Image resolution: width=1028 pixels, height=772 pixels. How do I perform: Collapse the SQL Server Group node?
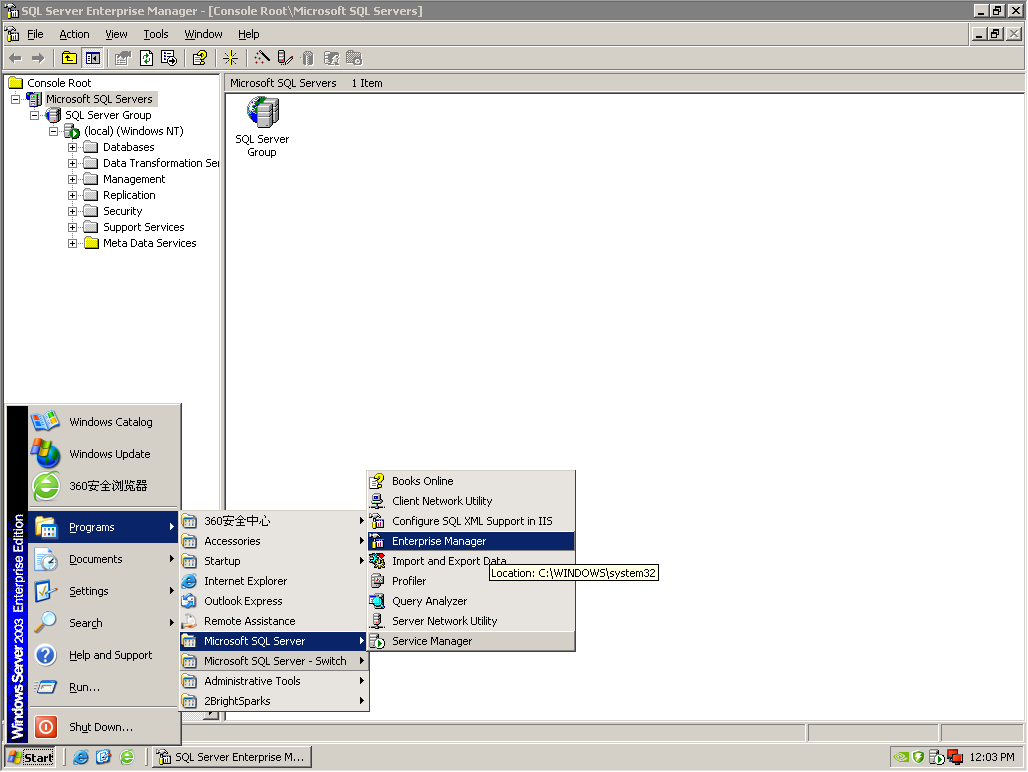pyautogui.click(x=35, y=114)
